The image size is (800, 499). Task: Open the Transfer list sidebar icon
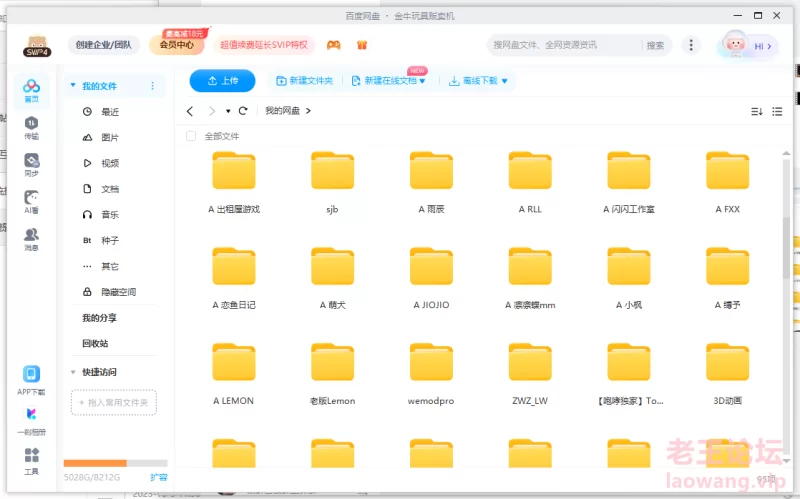(x=32, y=128)
